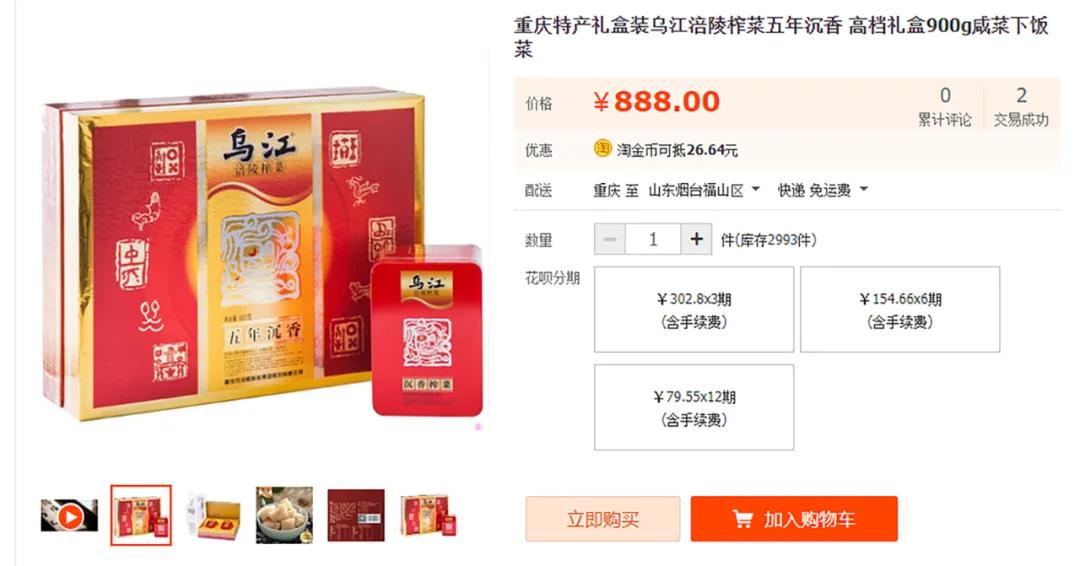Click 立即购买 buy now button

click(603, 518)
